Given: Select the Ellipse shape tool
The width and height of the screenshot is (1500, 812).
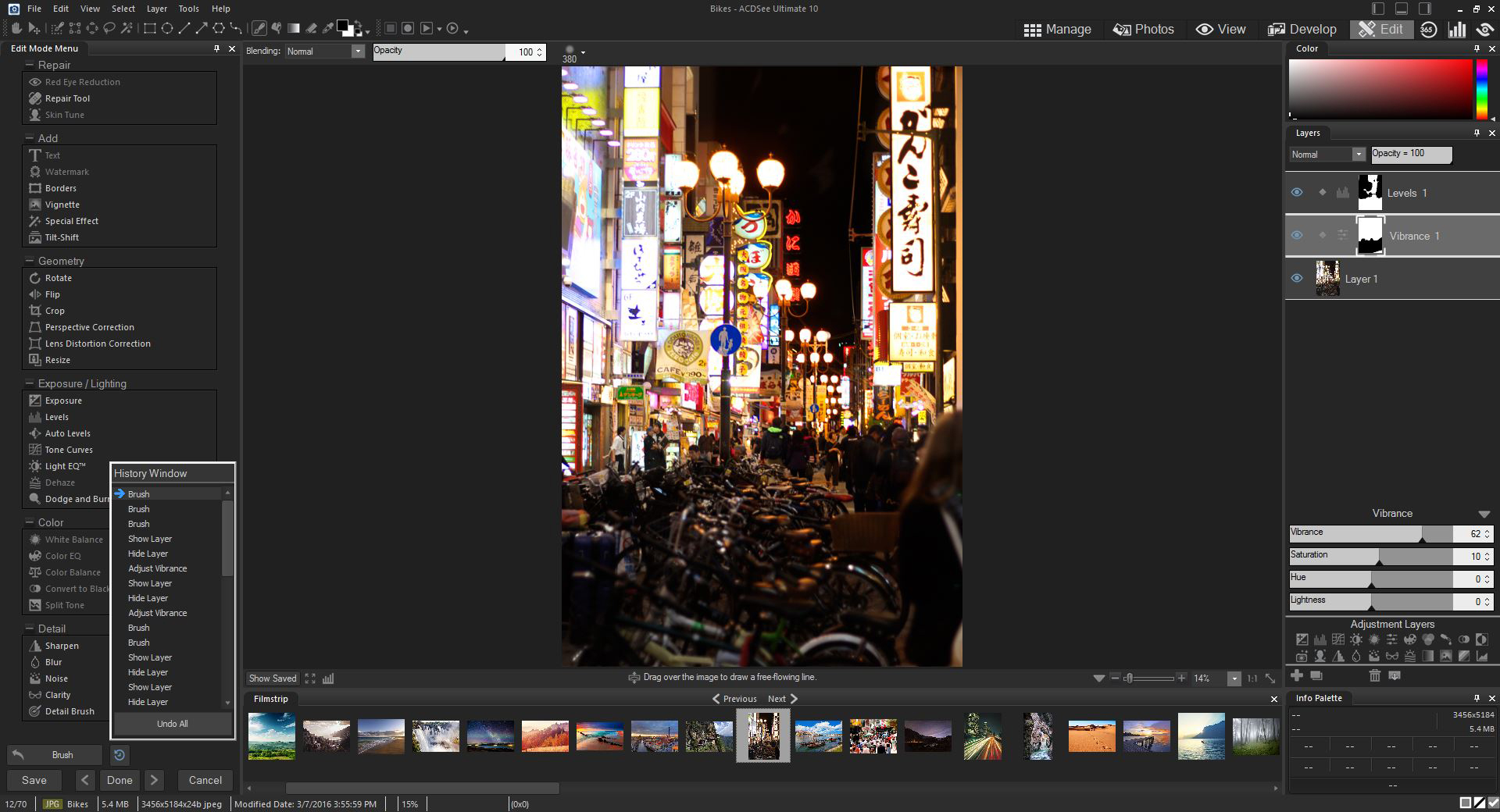Looking at the screenshot, I should (167, 28).
